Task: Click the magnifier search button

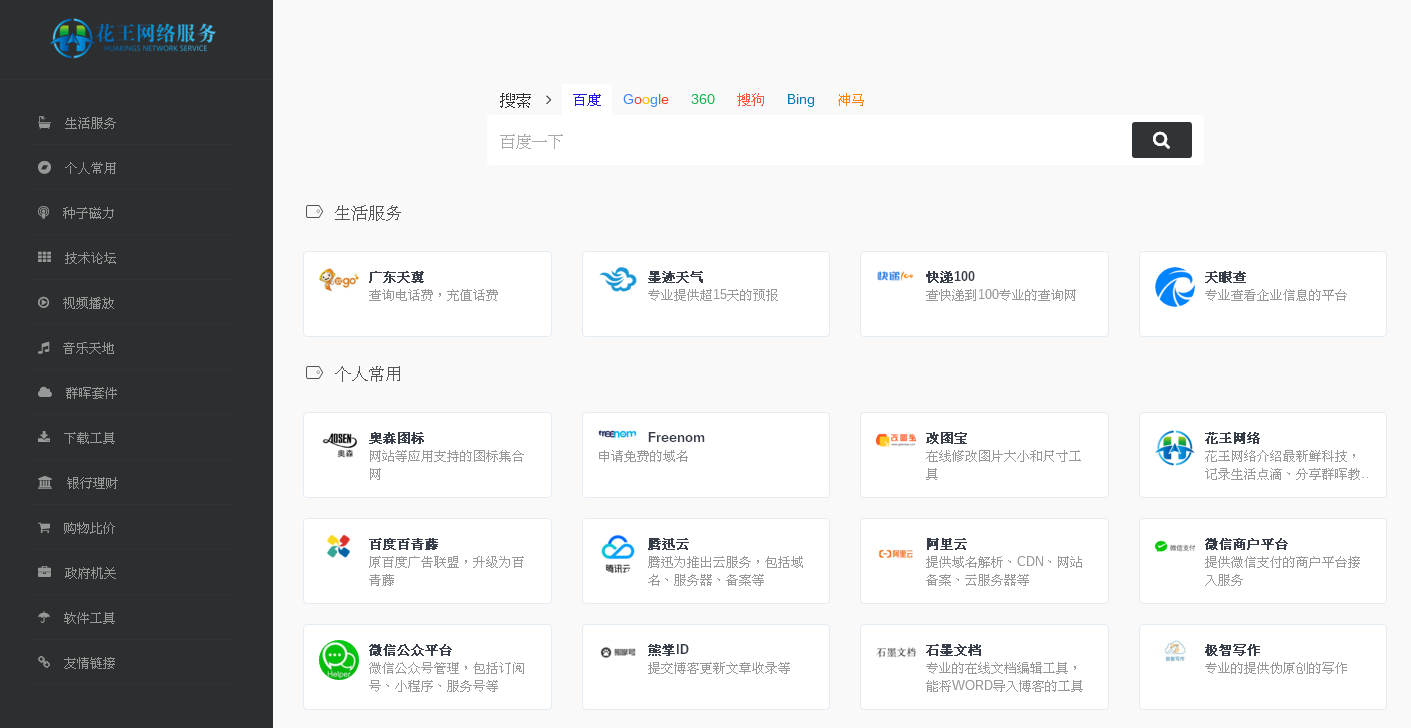Action: click(1162, 140)
